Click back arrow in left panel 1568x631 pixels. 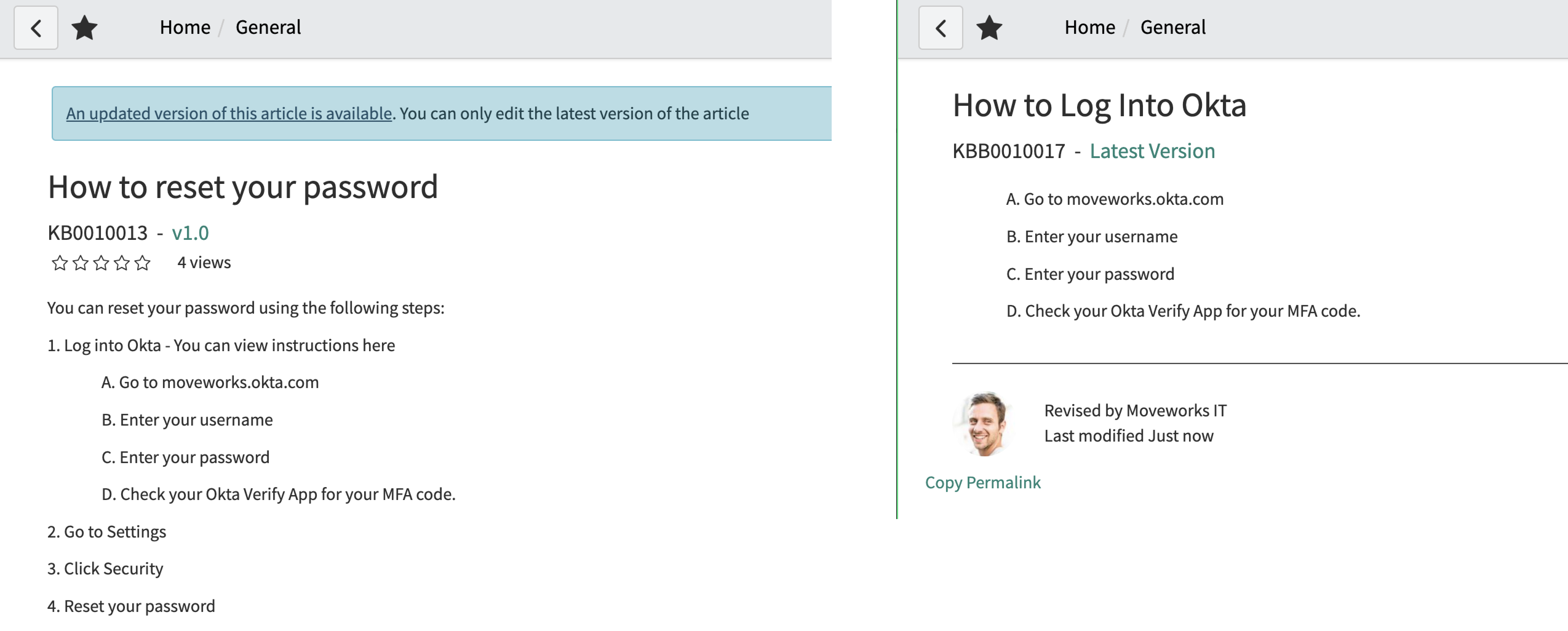coord(36,28)
